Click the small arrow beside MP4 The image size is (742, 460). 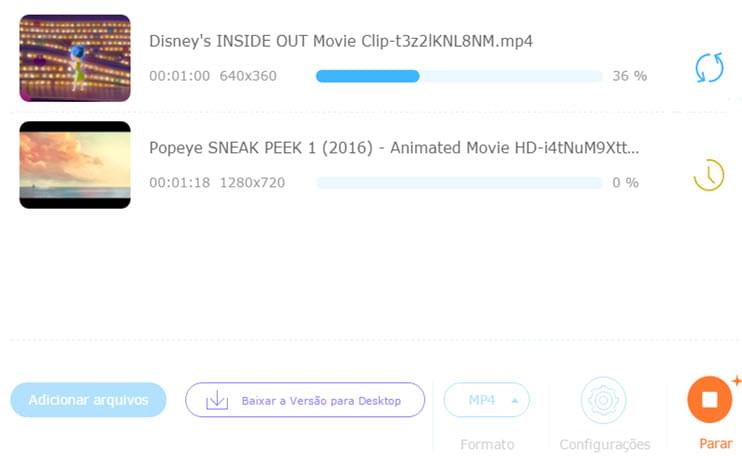point(515,400)
